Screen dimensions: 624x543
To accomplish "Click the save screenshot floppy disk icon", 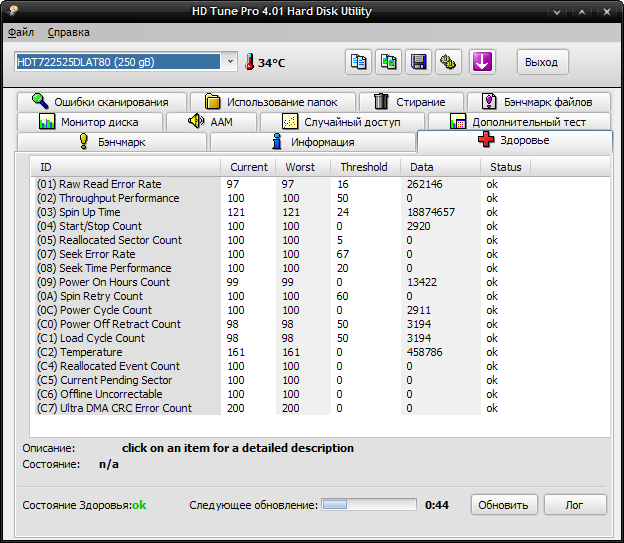I will coord(420,62).
